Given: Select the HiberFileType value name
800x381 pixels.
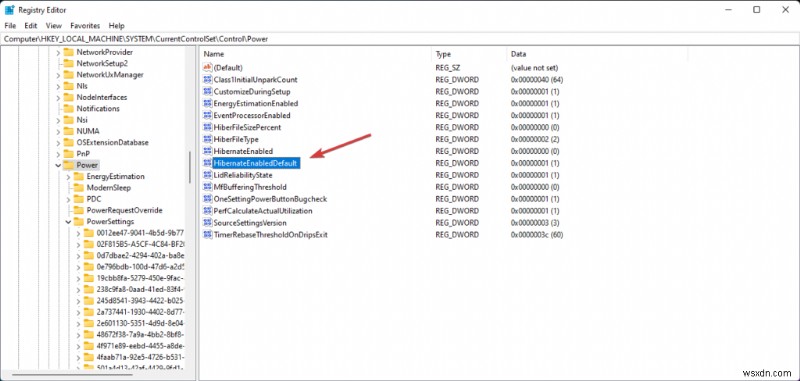Looking at the screenshot, I should click(x=236, y=139).
